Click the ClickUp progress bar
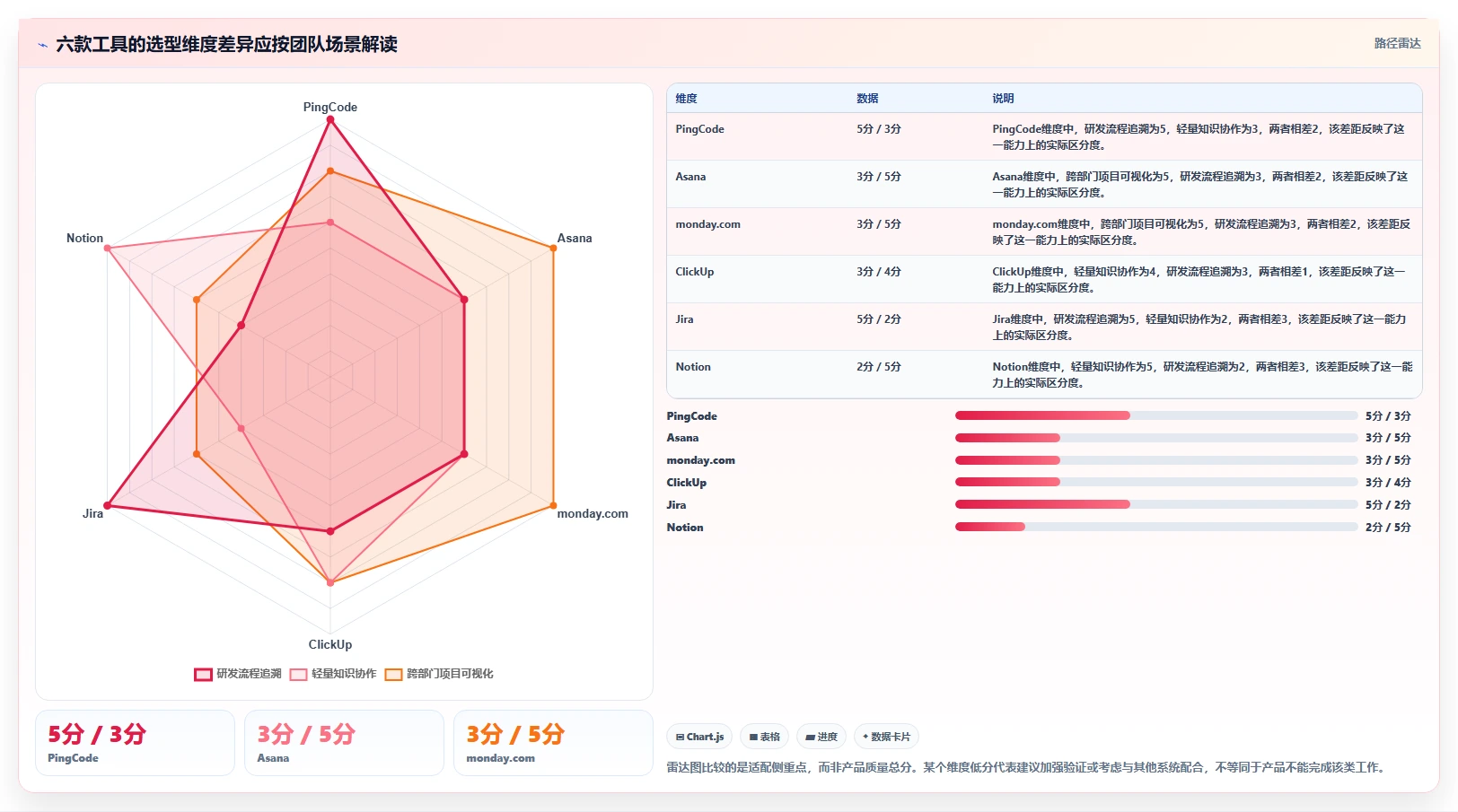1458x812 pixels. pyautogui.click(x=1156, y=482)
